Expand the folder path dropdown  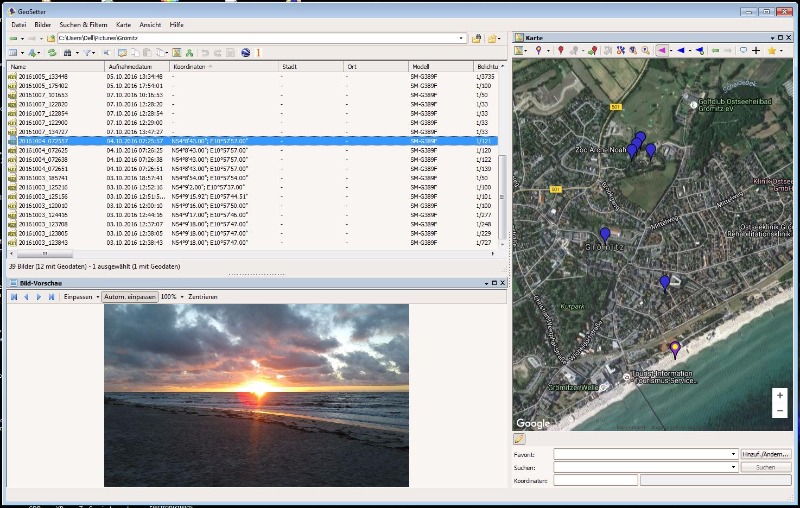point(461,38)
